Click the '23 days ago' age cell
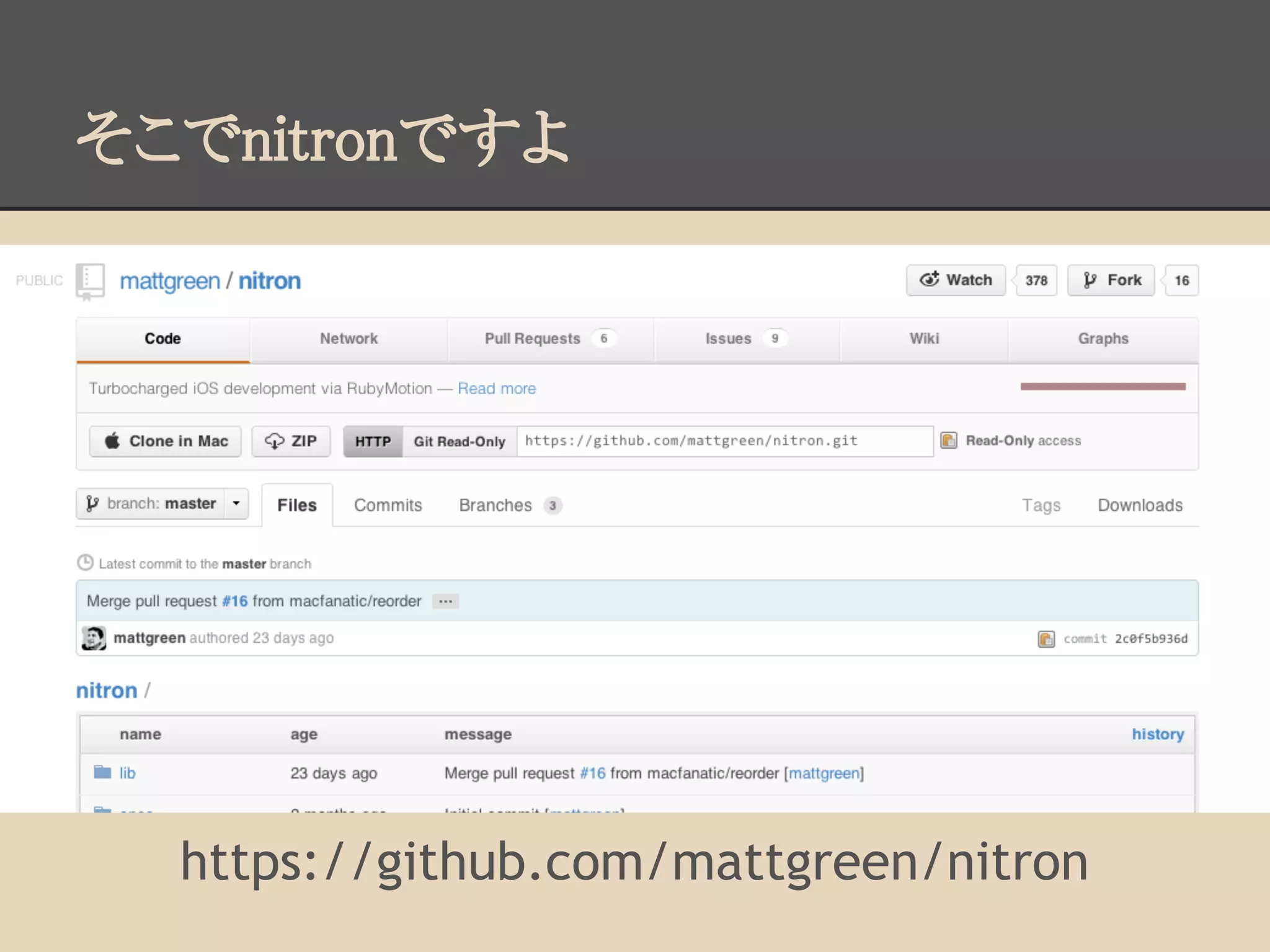The height and width of the screenshot is (952, 1270). click(334, 773)
